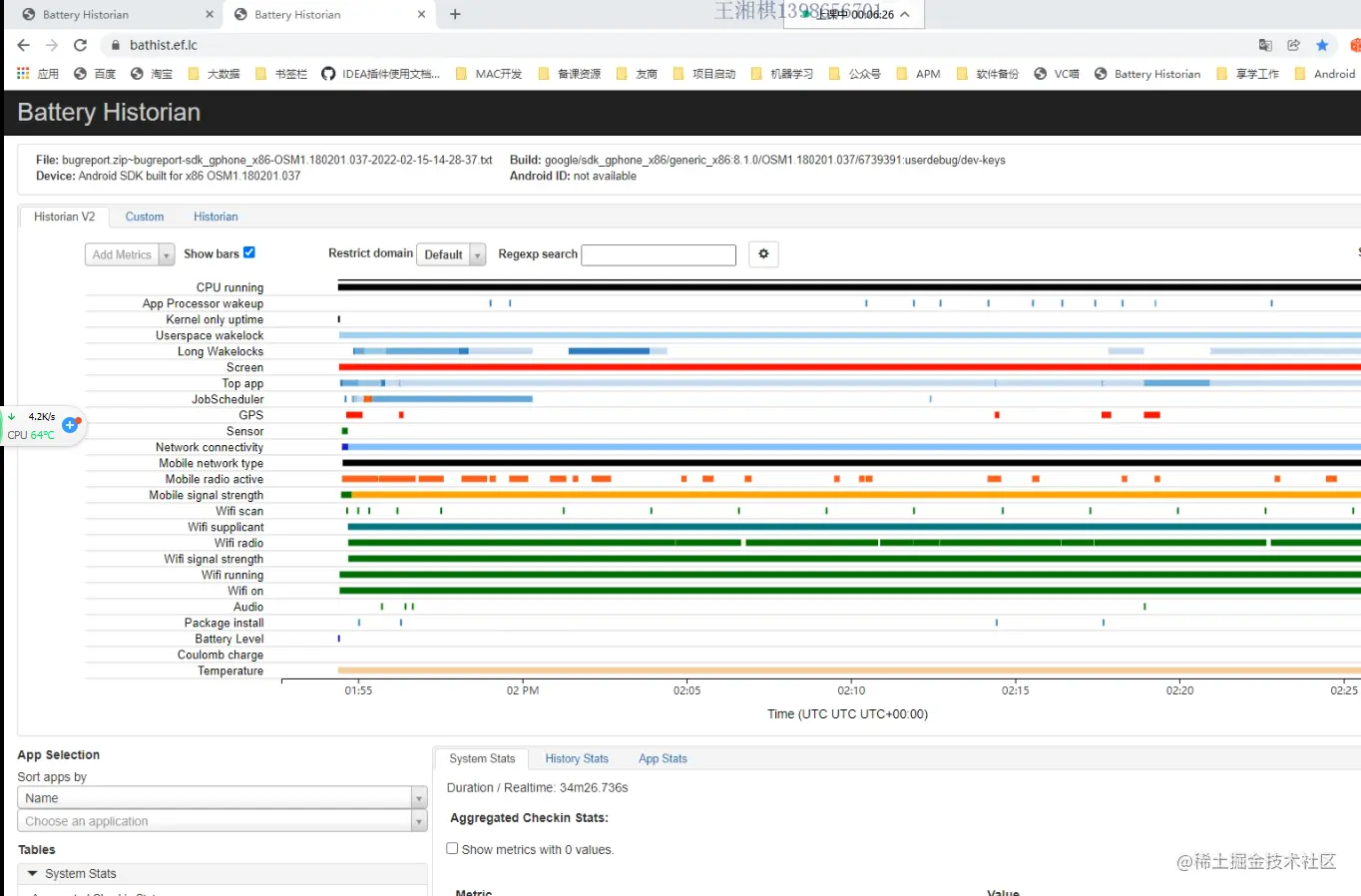Click the Battery Historian page header title
Image resolution: width=1361 pixels, height=896 pixels.
pyautogui.click(x=109, y=113)
